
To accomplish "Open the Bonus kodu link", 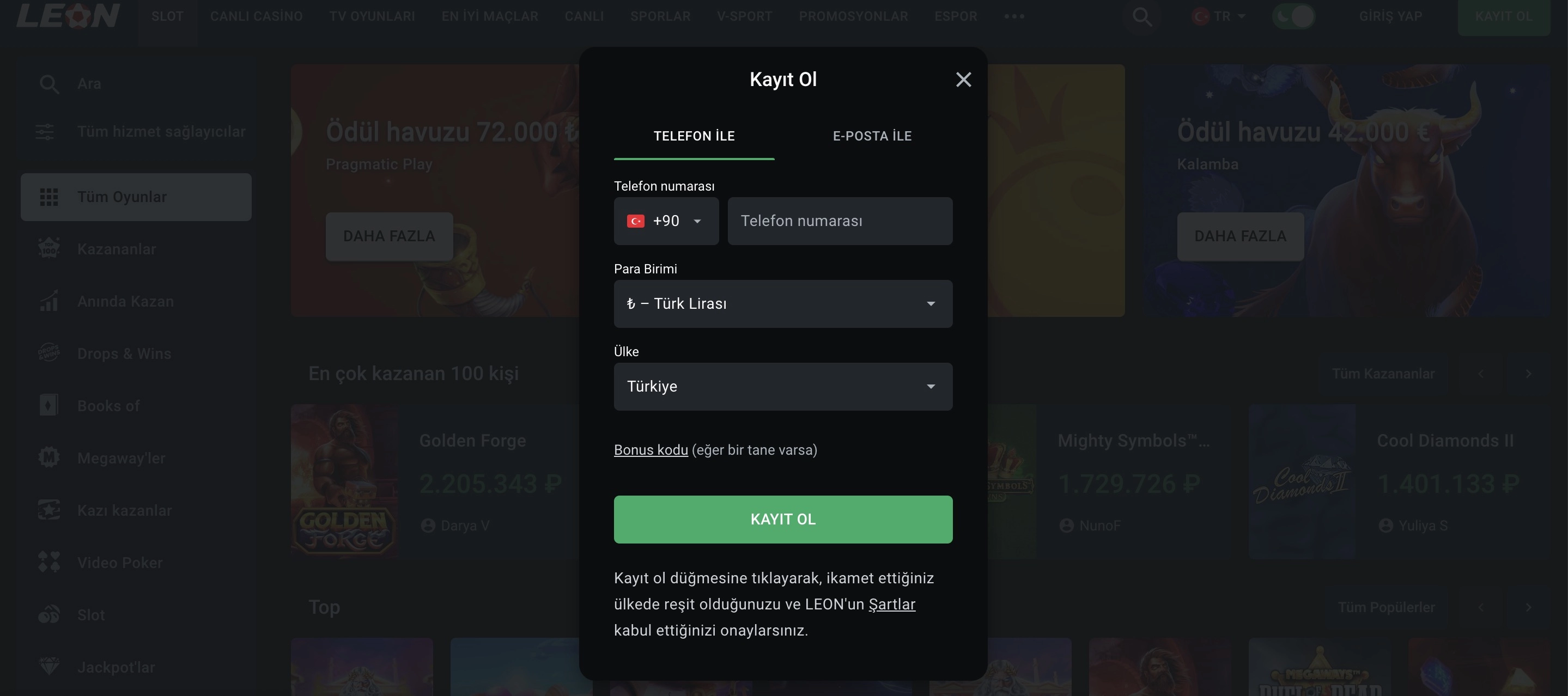I will click(x=651, y=450).
